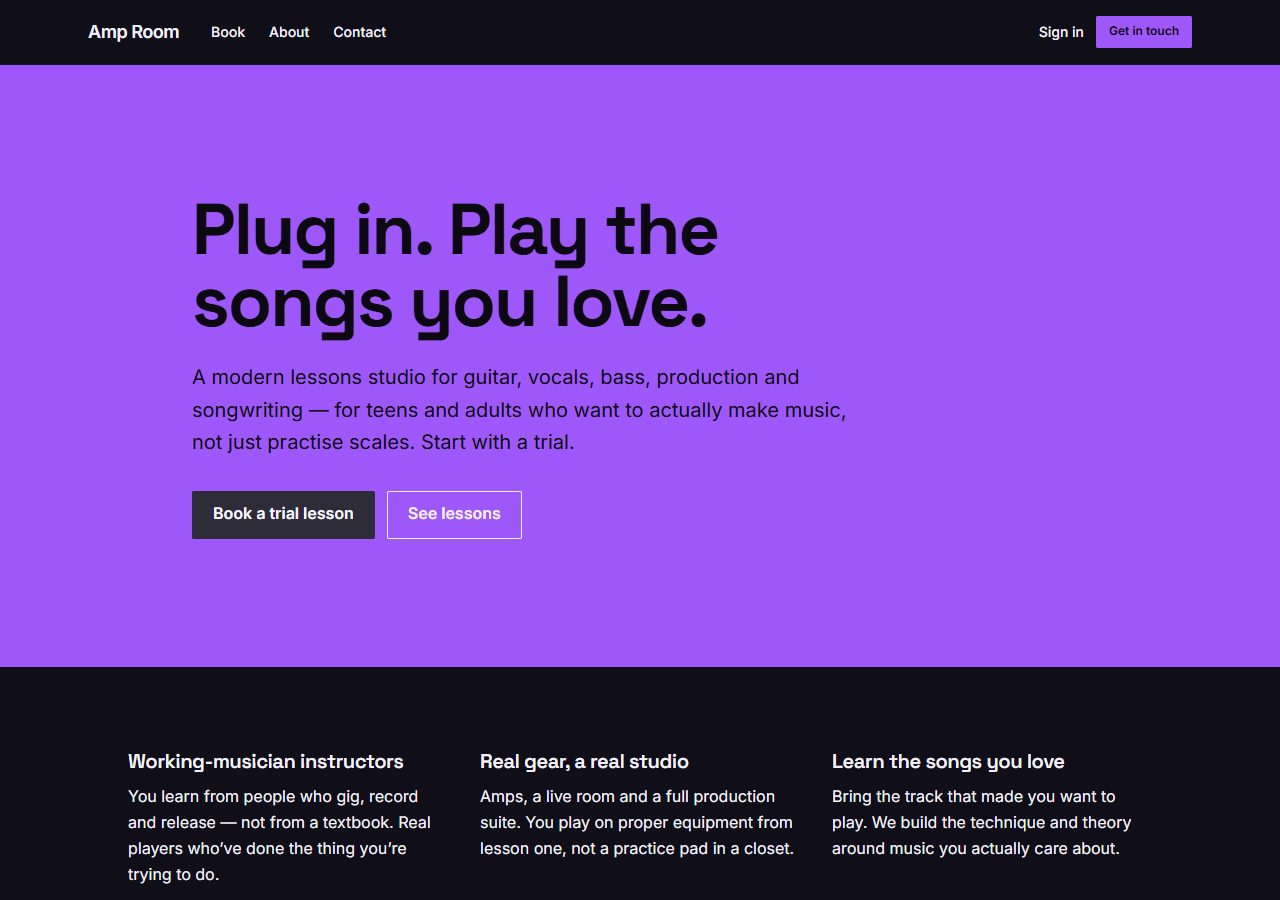Click the See lessons button
This screenshot has width=1280, height=900.
pos(454,515)
